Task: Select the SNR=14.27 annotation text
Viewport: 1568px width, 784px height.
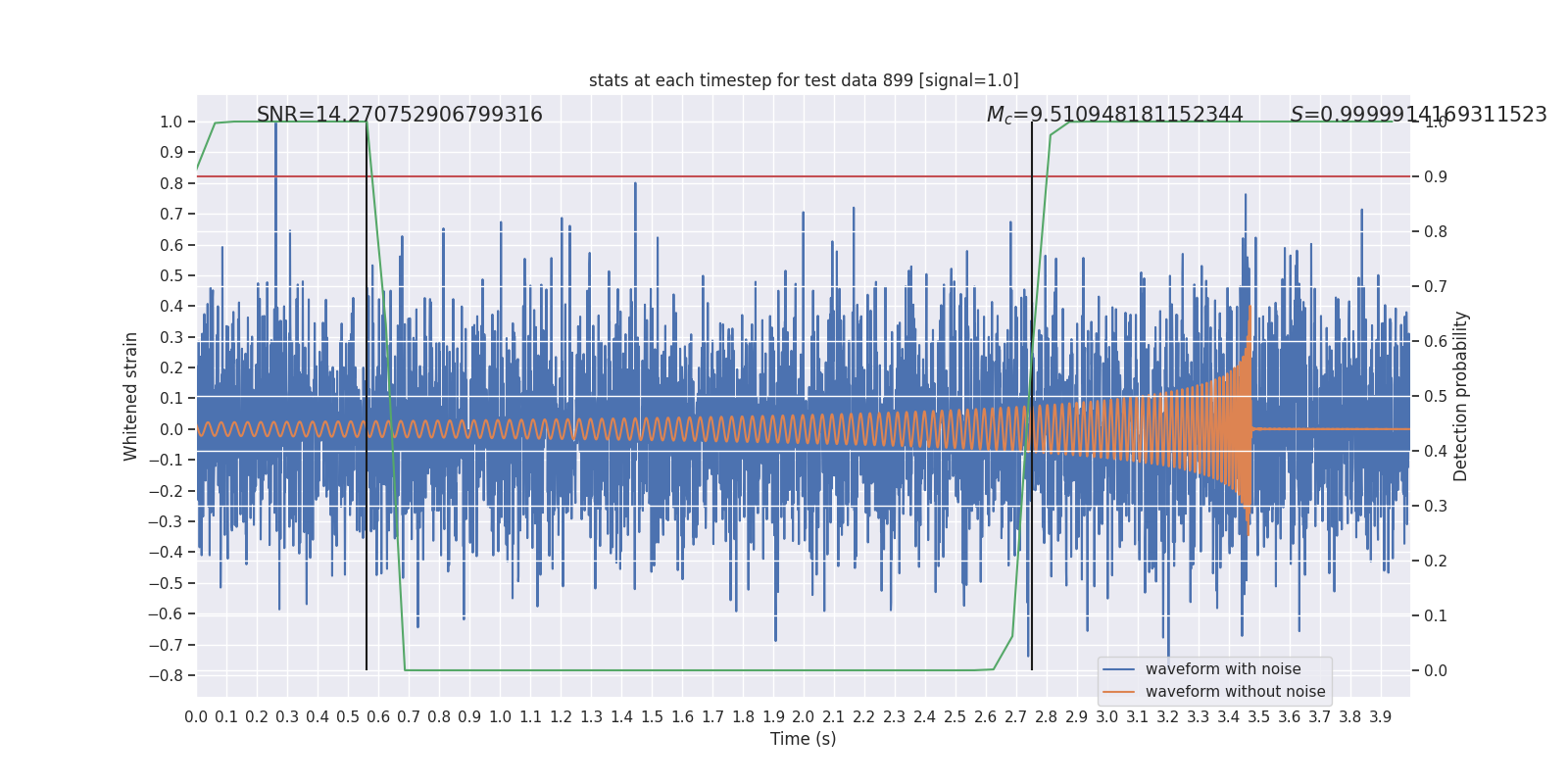Action: [x=399, y=115]
